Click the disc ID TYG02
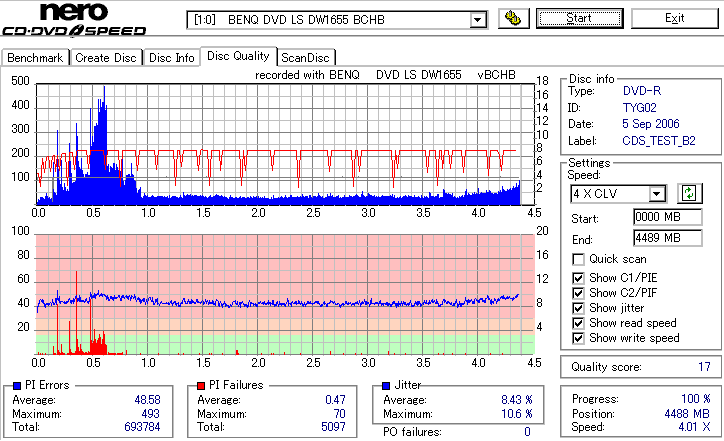This screenshot has width=724, height=441. [x=639, y=108]
